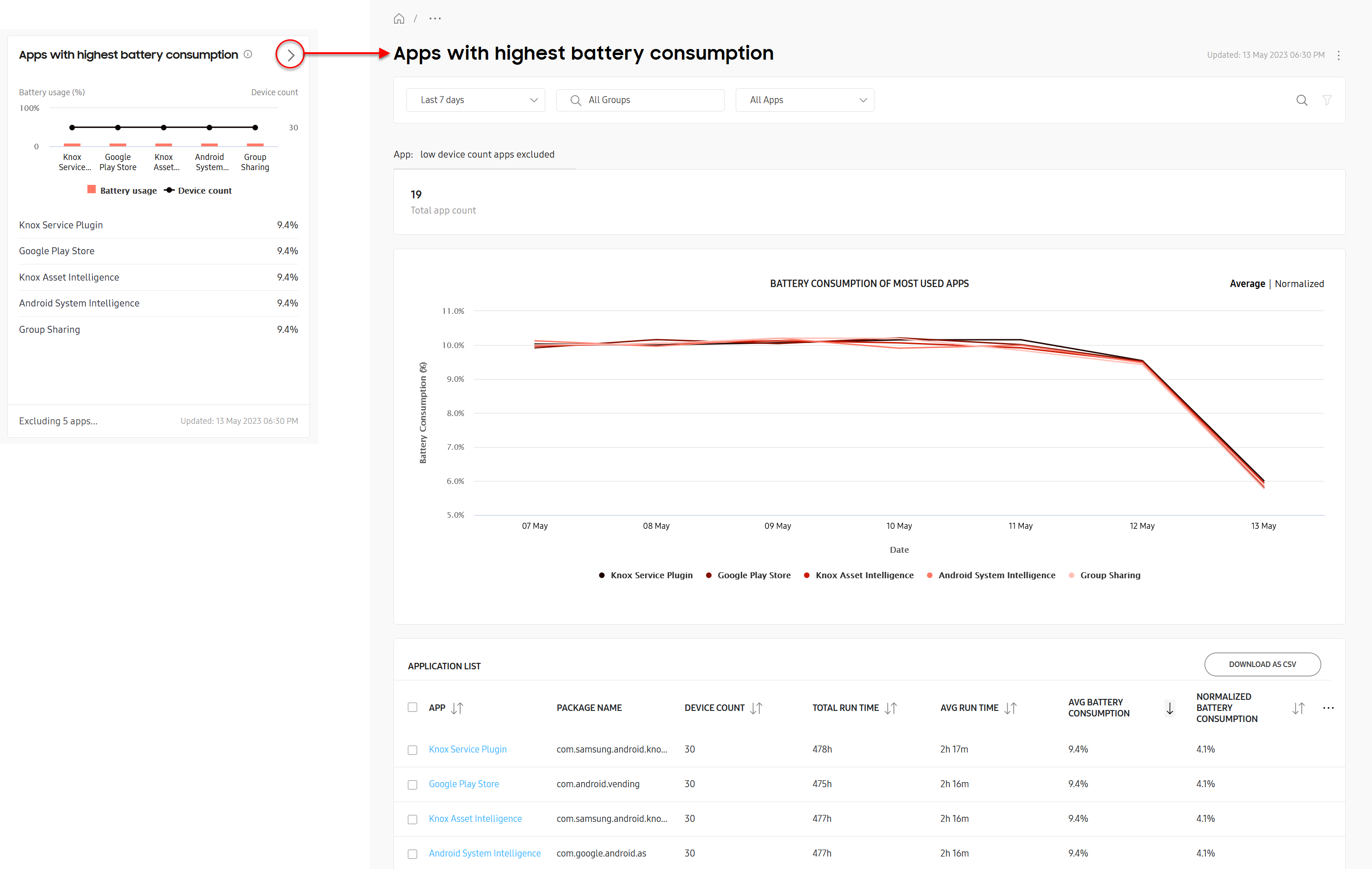Screen dimensions: 1372x869
Task: Toggle Knox Service Plugin legend series
Action: (646, 575)
